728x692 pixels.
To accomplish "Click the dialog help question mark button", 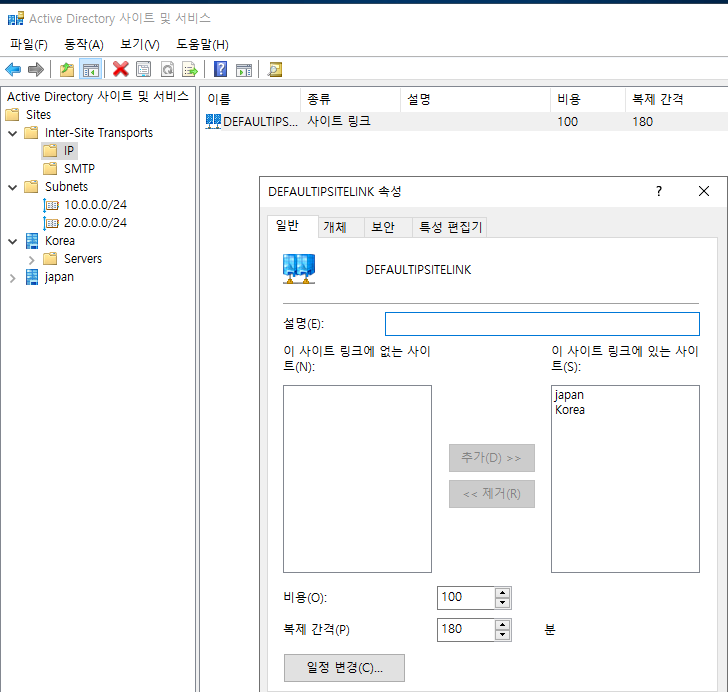I will 659,191.
